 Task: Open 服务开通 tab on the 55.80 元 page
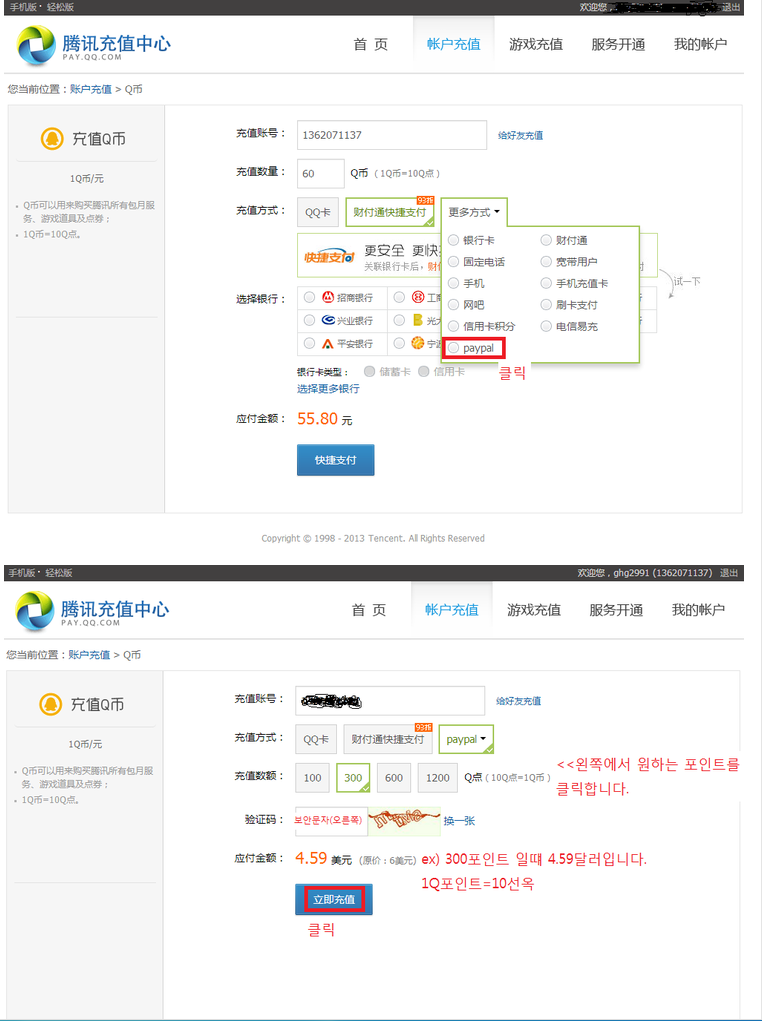pos(618,44)
